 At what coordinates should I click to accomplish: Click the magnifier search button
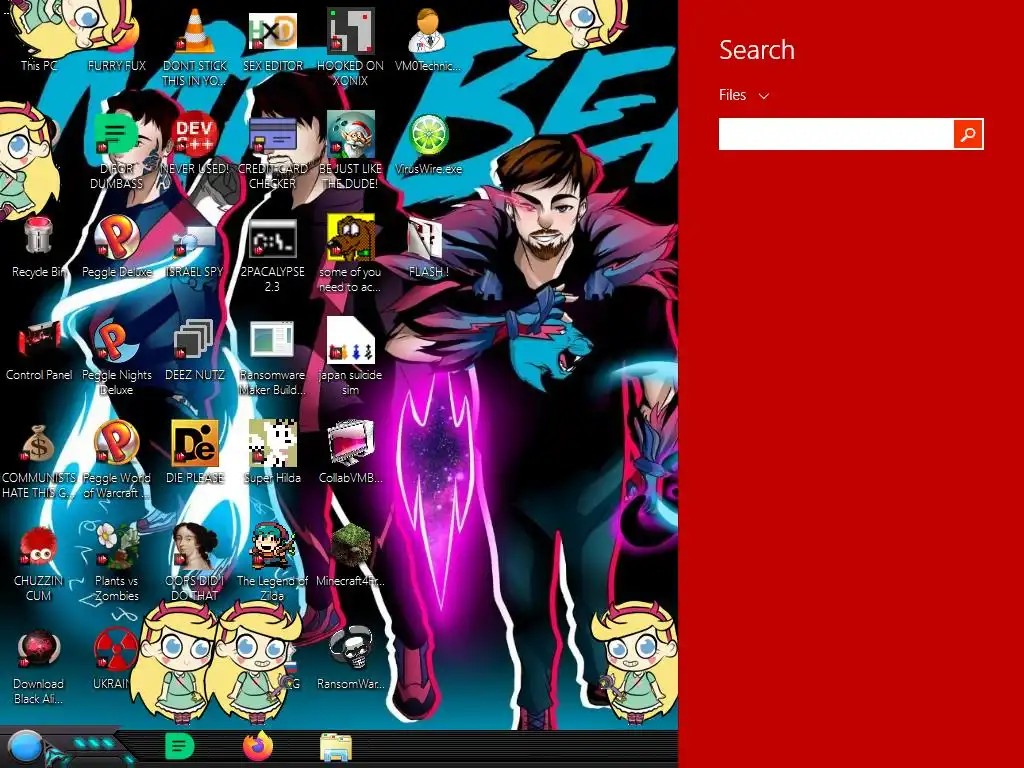pos(968,134)
